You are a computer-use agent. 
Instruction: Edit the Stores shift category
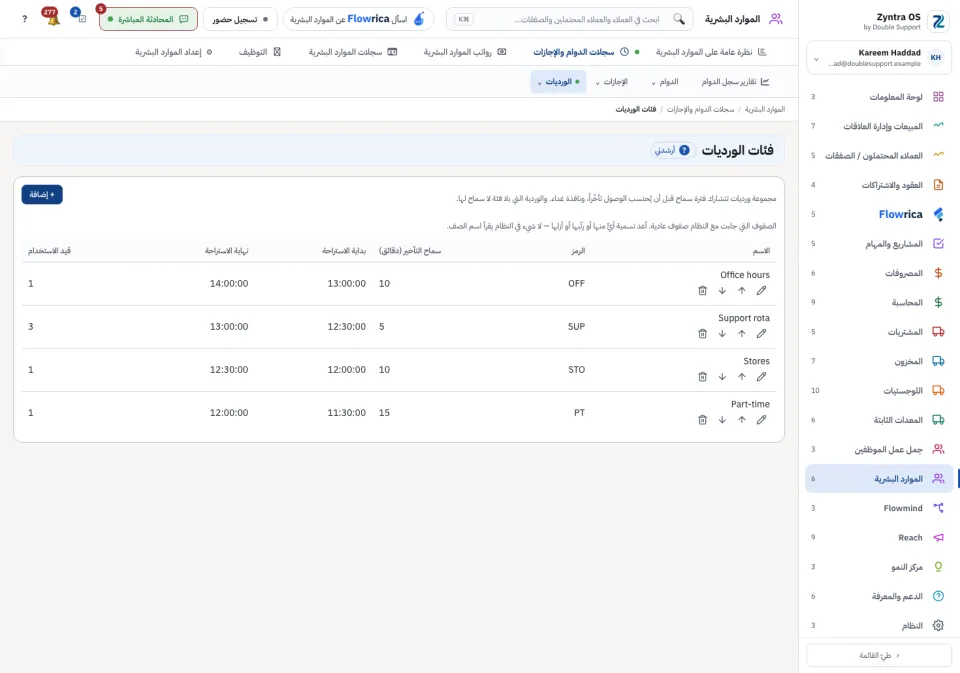point(761,377)
